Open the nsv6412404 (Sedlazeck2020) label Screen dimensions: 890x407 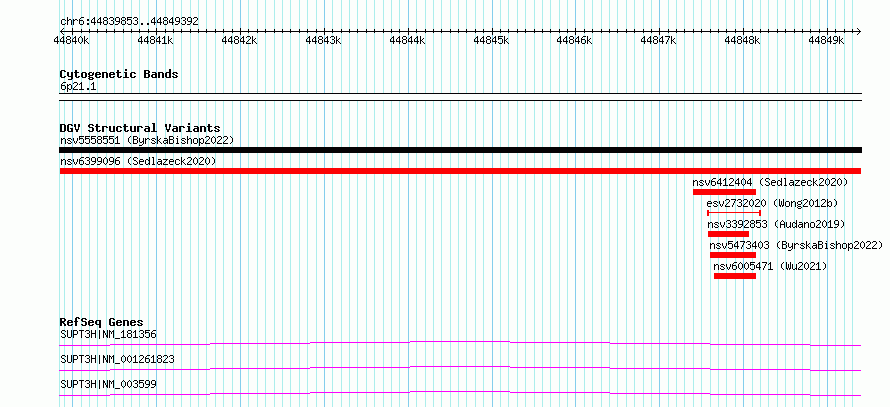pos(770,182)
